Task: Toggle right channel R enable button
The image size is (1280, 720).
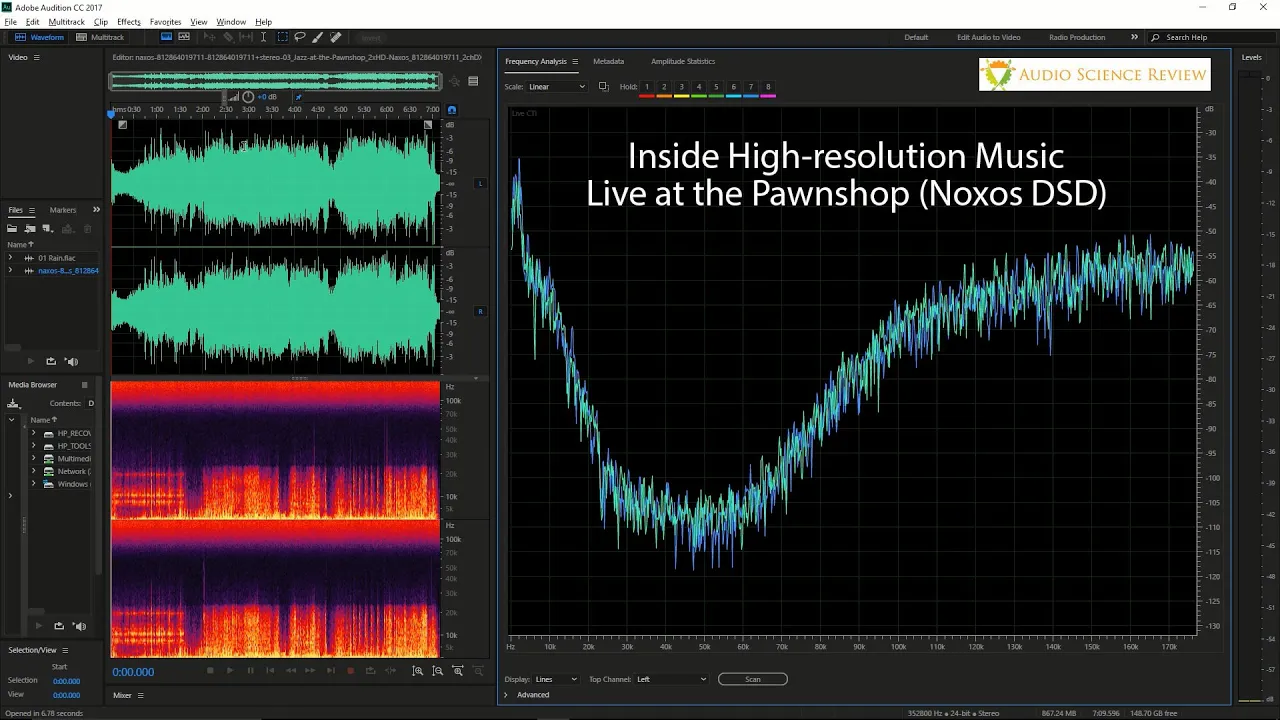Action: tap(480, 311)
